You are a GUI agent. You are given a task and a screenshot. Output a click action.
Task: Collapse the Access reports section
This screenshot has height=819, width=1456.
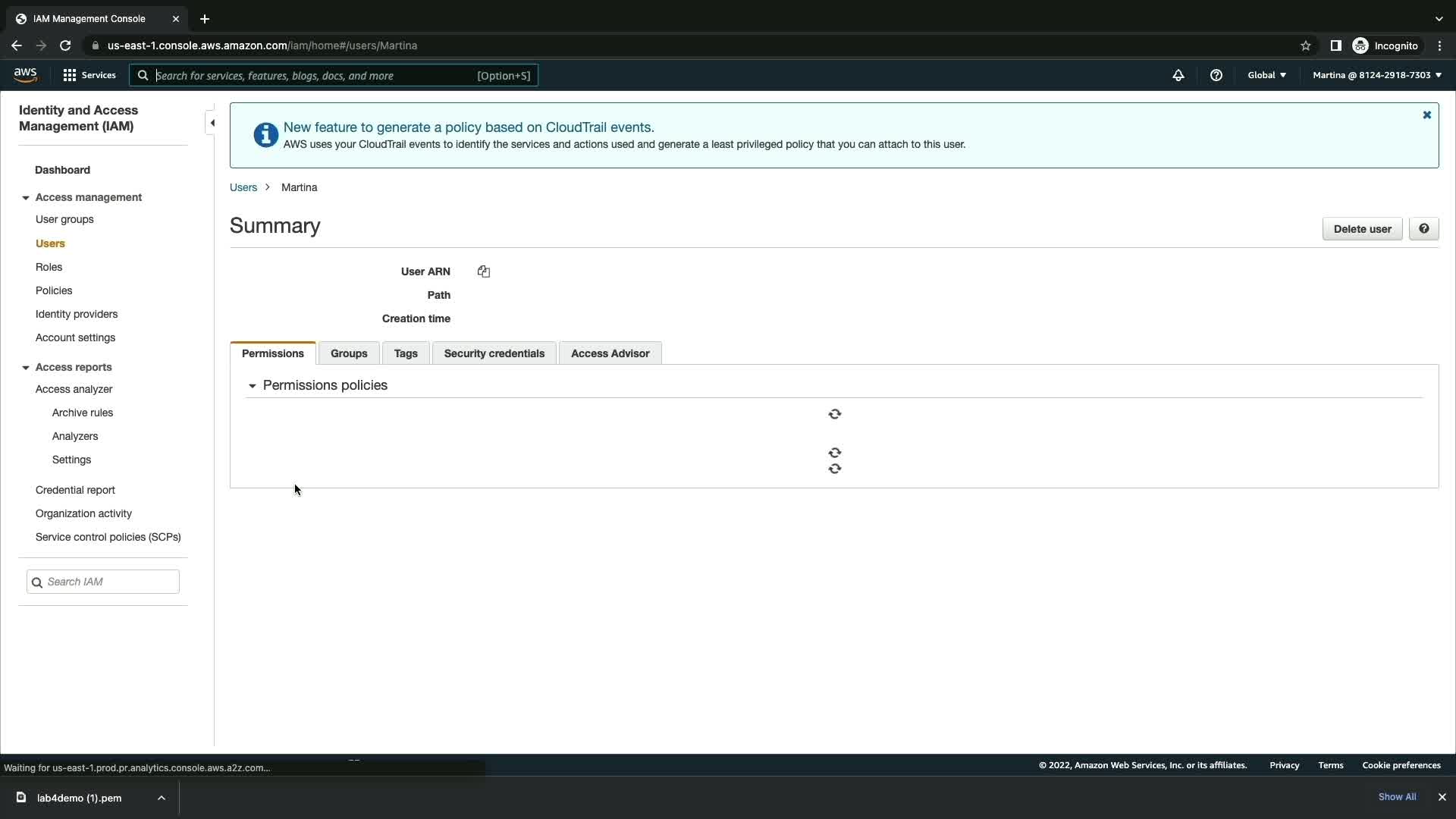coord(26,368)
